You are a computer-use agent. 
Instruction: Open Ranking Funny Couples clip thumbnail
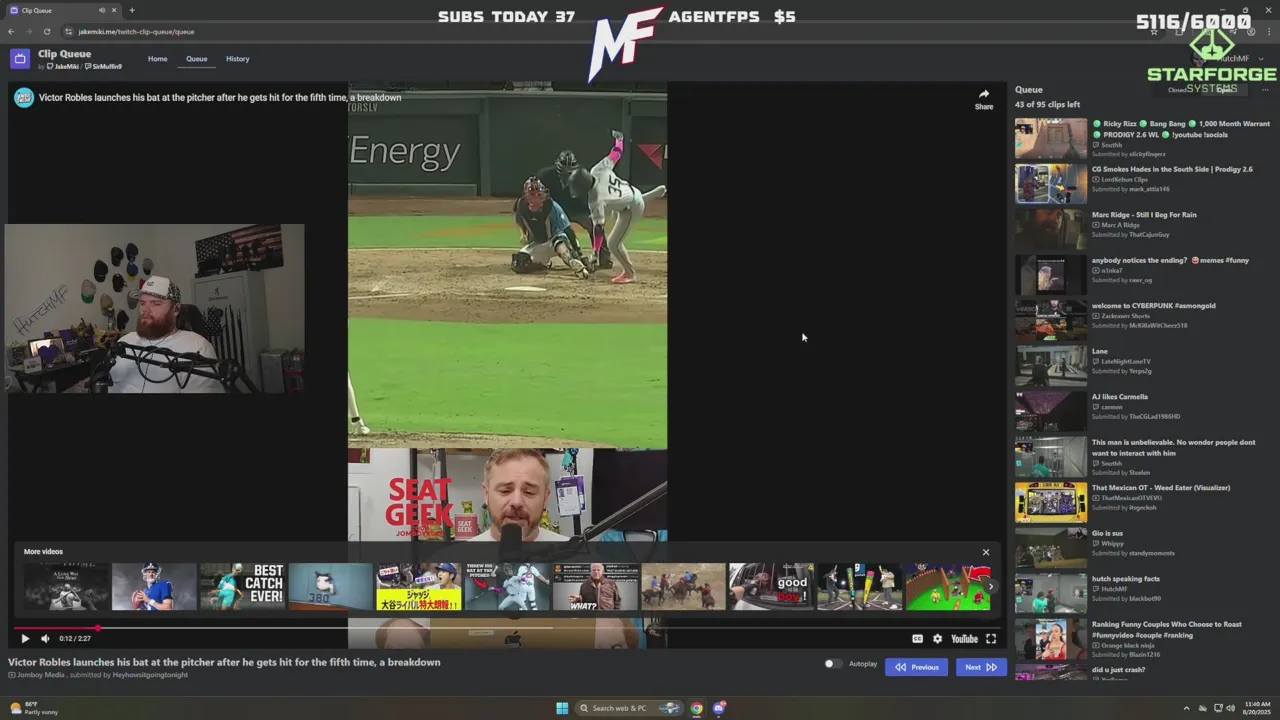click(x=1051, y=639)
